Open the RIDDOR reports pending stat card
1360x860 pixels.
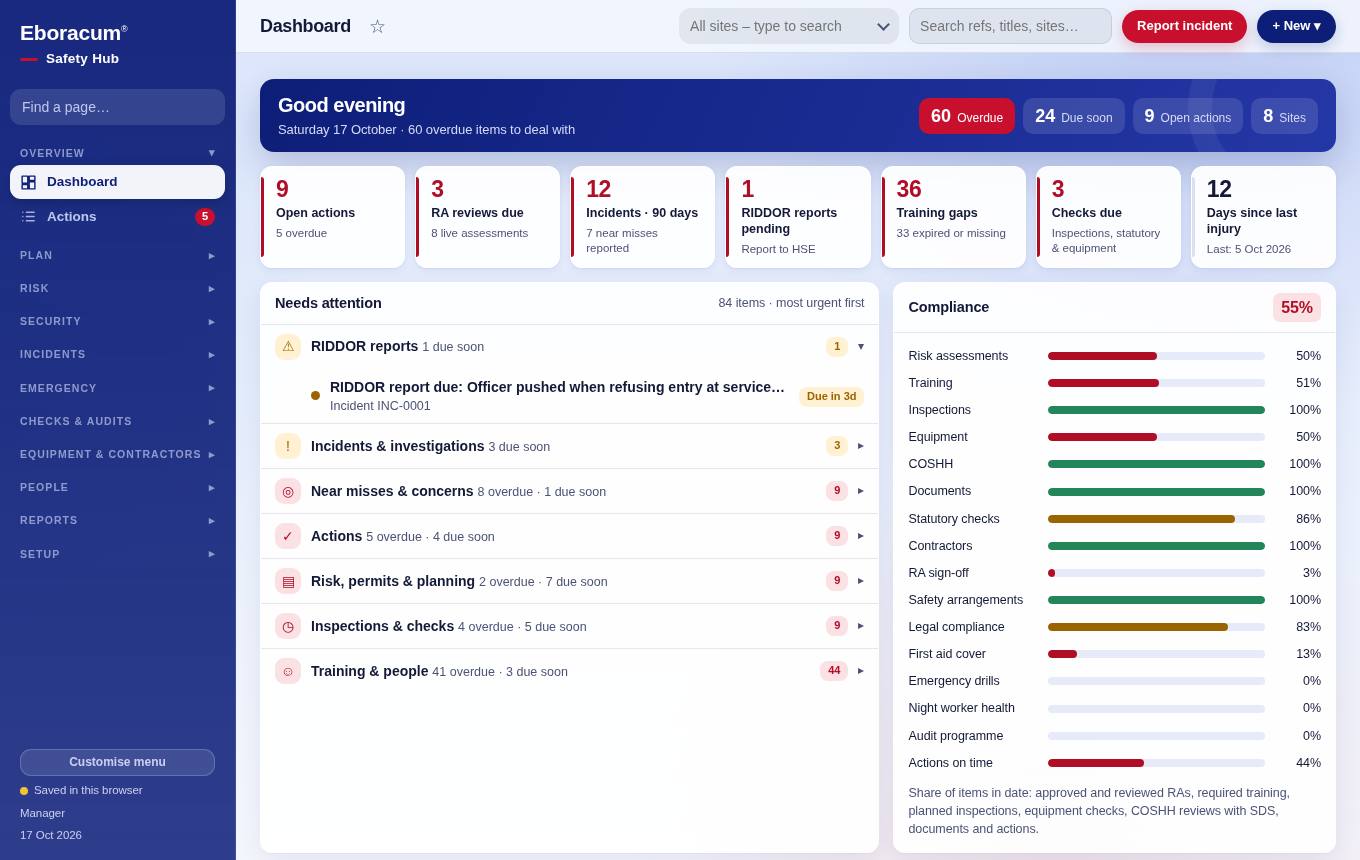(798, 217)
